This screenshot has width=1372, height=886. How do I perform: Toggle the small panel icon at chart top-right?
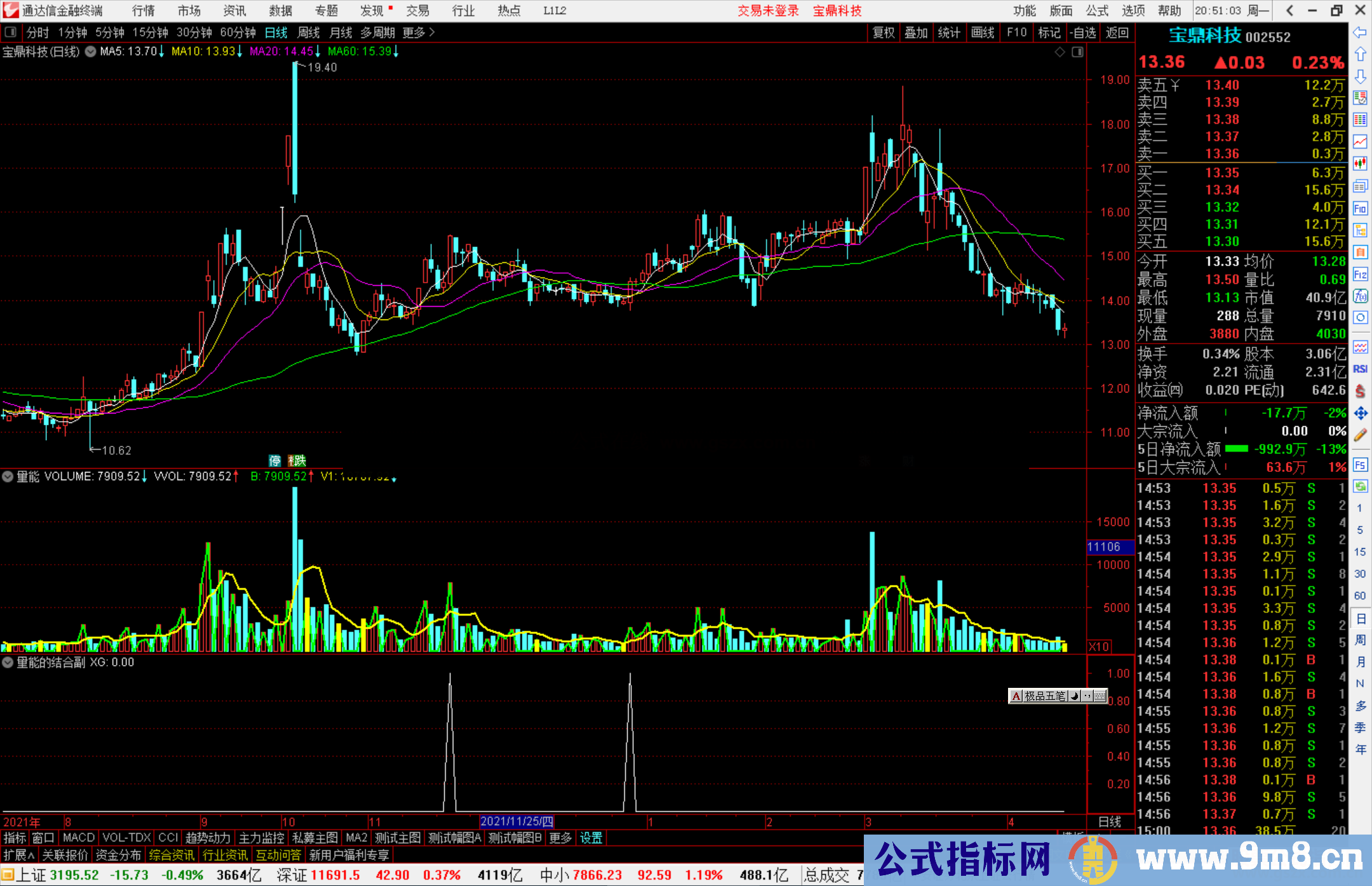click(x=1077, y=52)
